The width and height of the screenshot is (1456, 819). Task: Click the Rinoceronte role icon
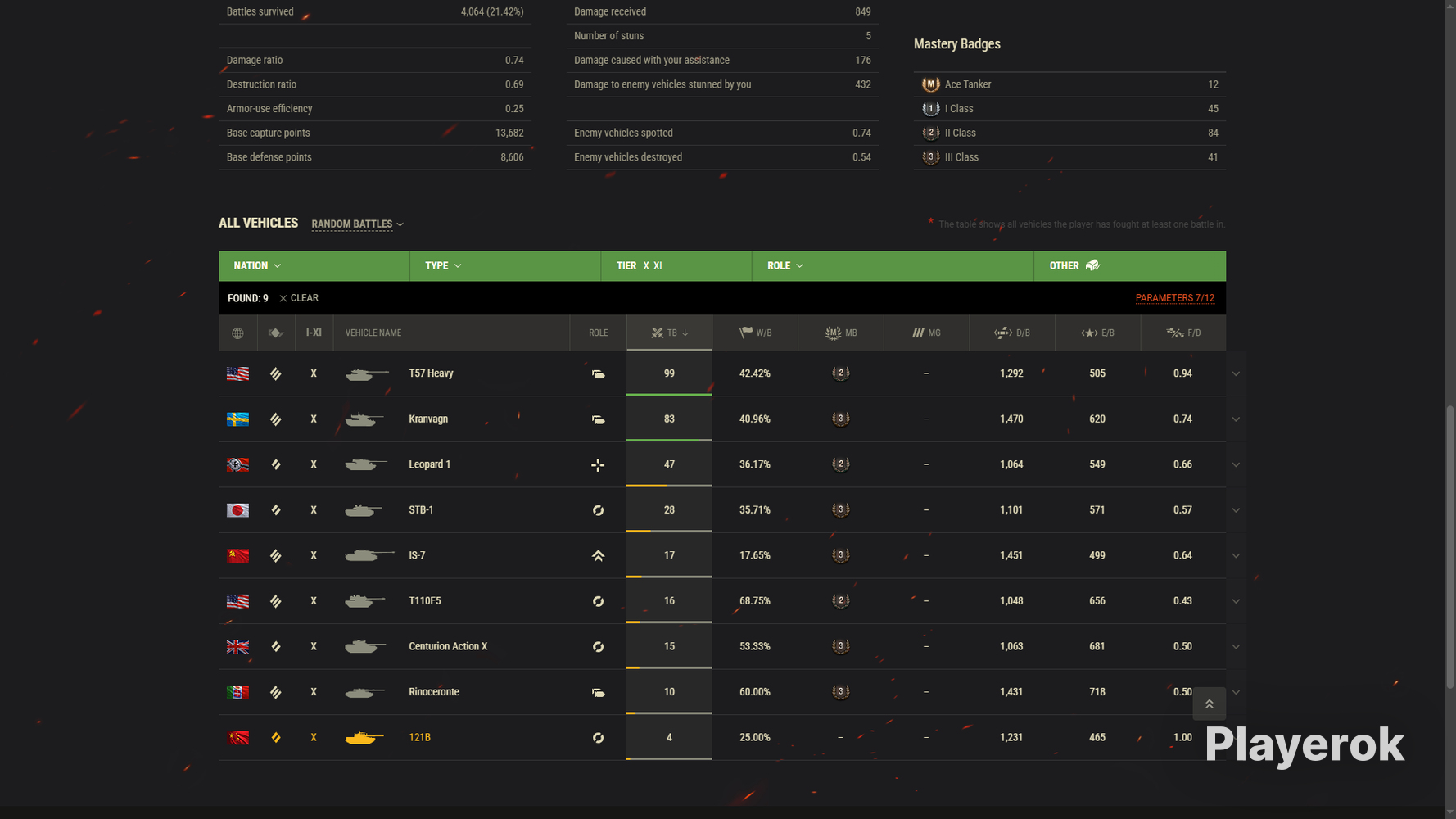coord(598,693)
